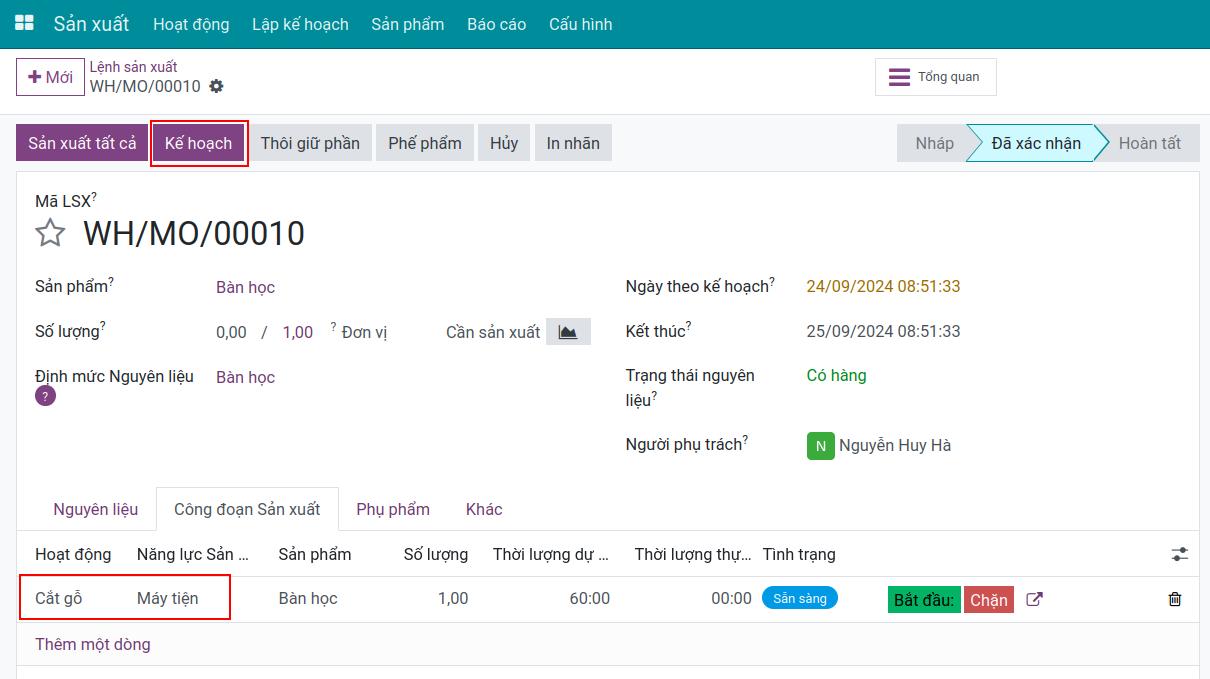Click the Bàn học product field value
Image resolution: width=1210 pixels, height=679 pixels.
[x=245, y=287]
